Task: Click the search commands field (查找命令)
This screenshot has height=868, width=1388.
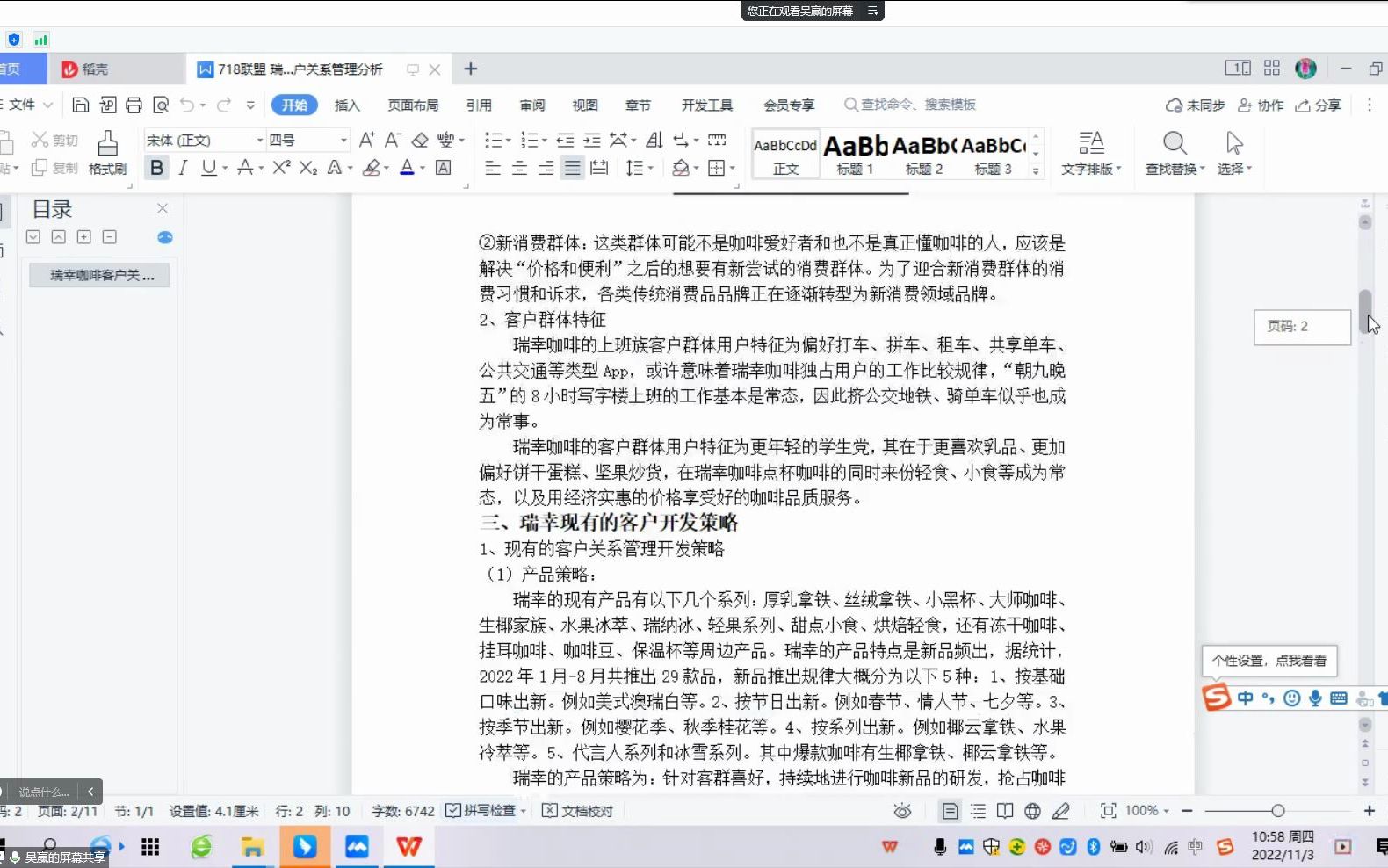Action: coord(910,105)
